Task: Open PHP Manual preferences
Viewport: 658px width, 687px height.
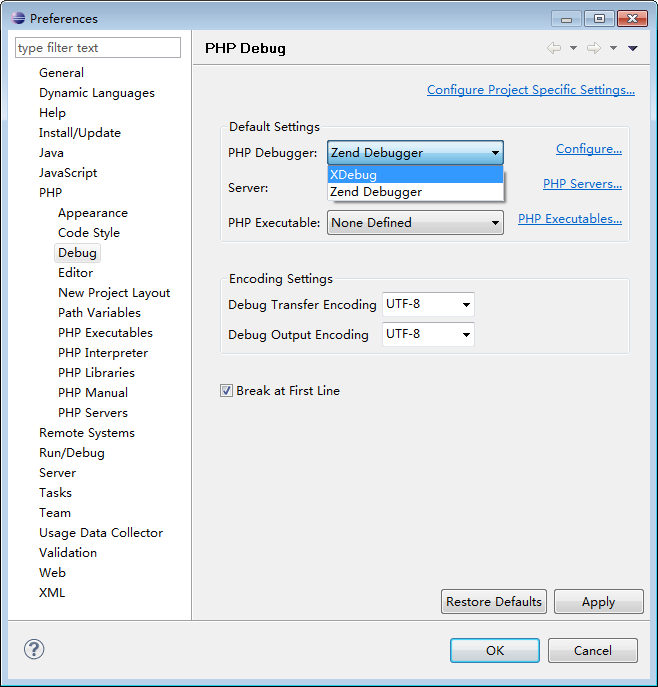Action: 93,393
